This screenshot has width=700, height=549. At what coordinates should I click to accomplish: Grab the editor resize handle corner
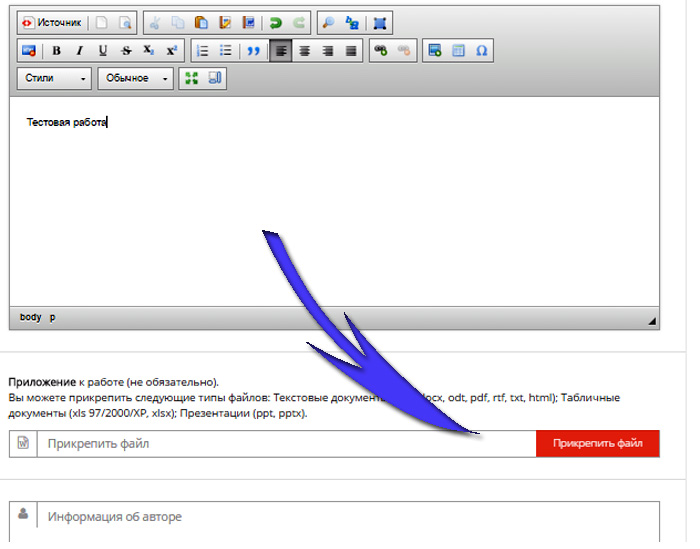pos(652,321)
